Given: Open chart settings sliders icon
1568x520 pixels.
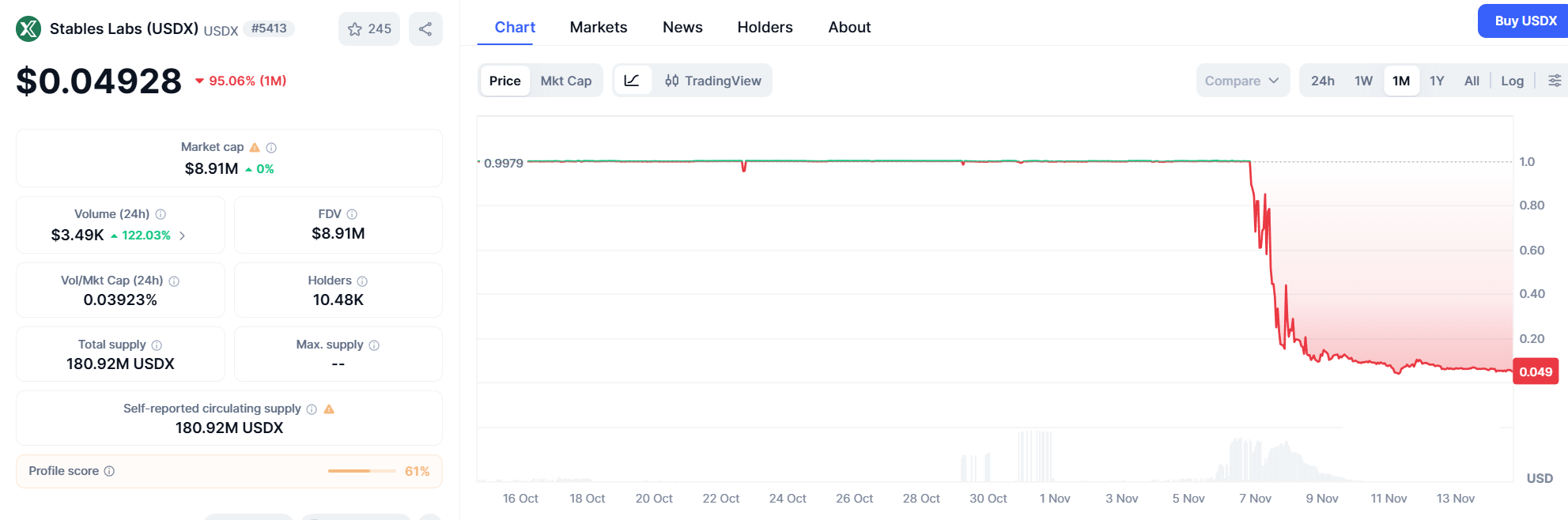Looking at the screenshot, I should 1554,81.
